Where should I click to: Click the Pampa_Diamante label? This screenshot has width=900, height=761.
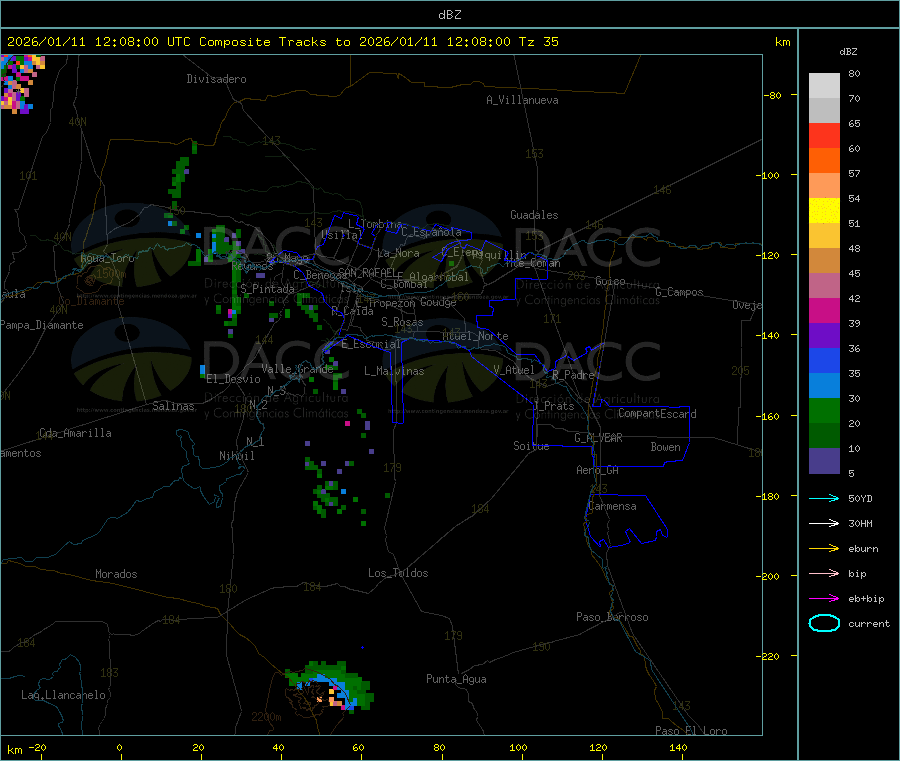[42, 325]
